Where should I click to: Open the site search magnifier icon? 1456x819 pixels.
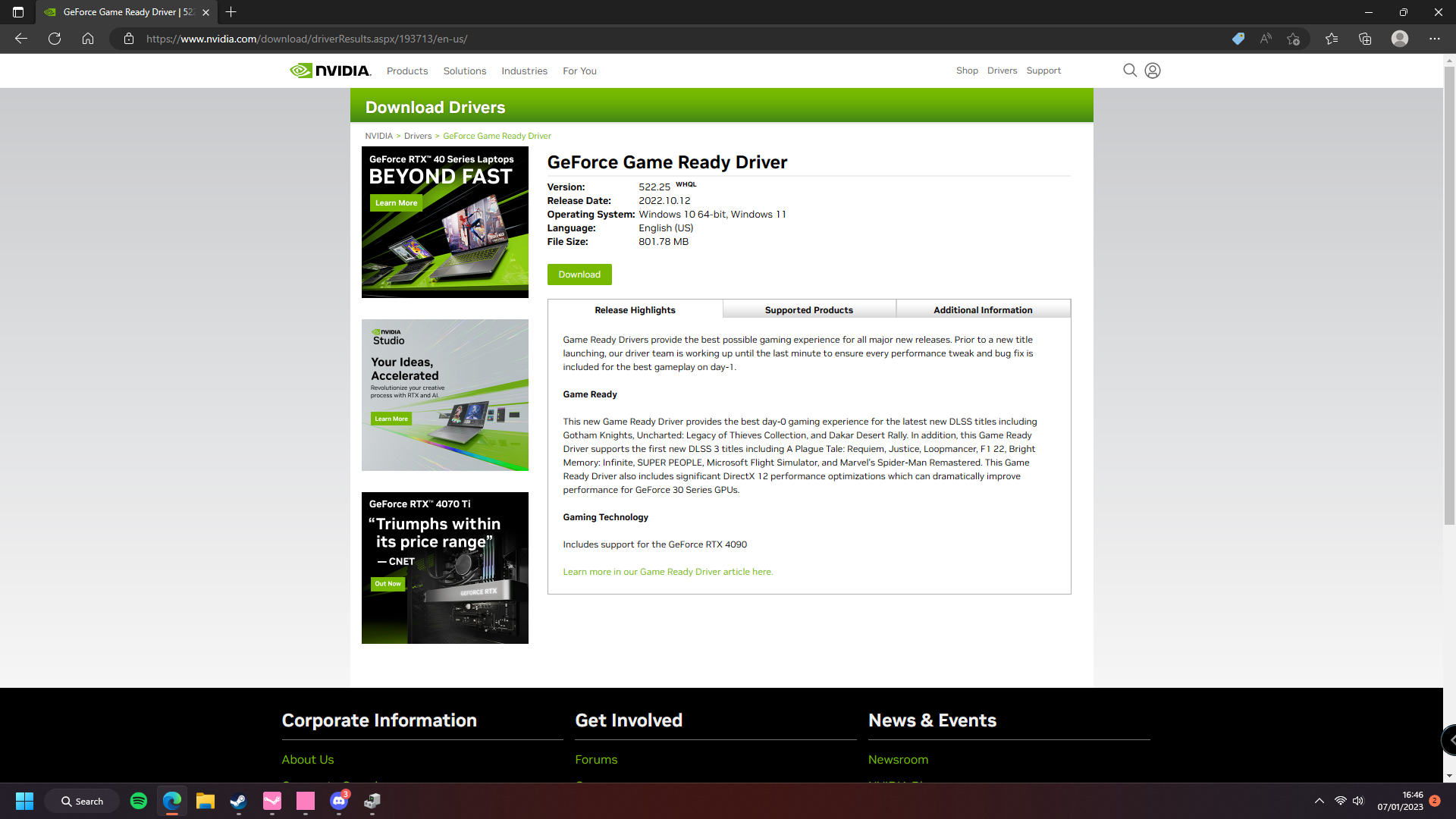1129,71
